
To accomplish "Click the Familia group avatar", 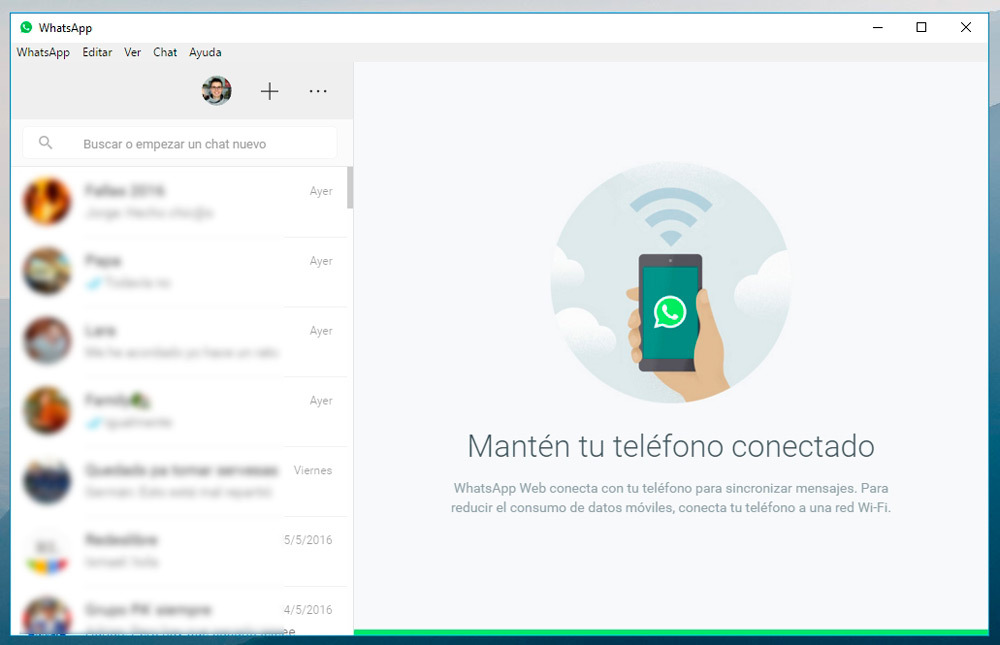I will point(47,411).
